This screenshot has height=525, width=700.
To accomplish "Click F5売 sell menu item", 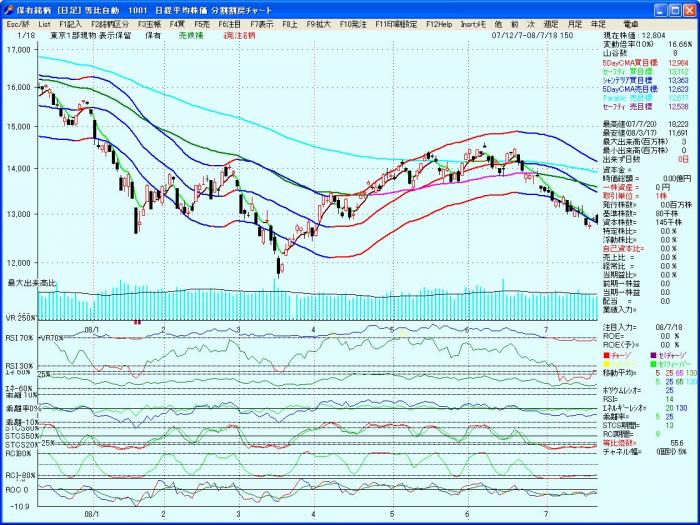I will [x=202, y=25].
